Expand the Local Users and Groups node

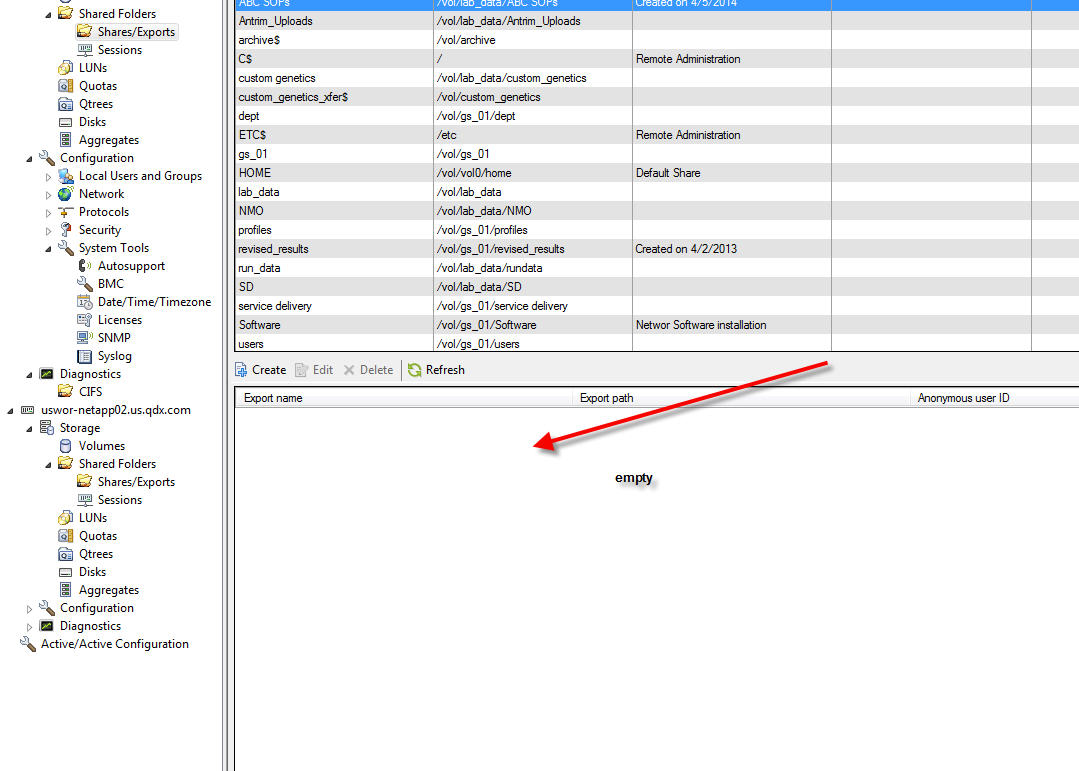point(48,177)
